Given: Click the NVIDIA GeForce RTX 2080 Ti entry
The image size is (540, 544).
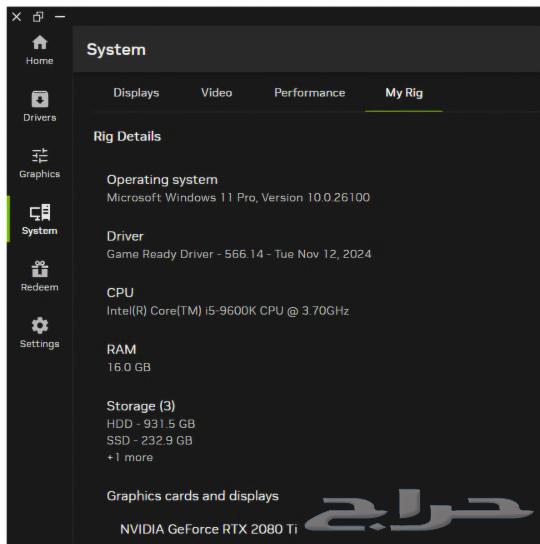Looking at the screenshot, I should [209, 529].
